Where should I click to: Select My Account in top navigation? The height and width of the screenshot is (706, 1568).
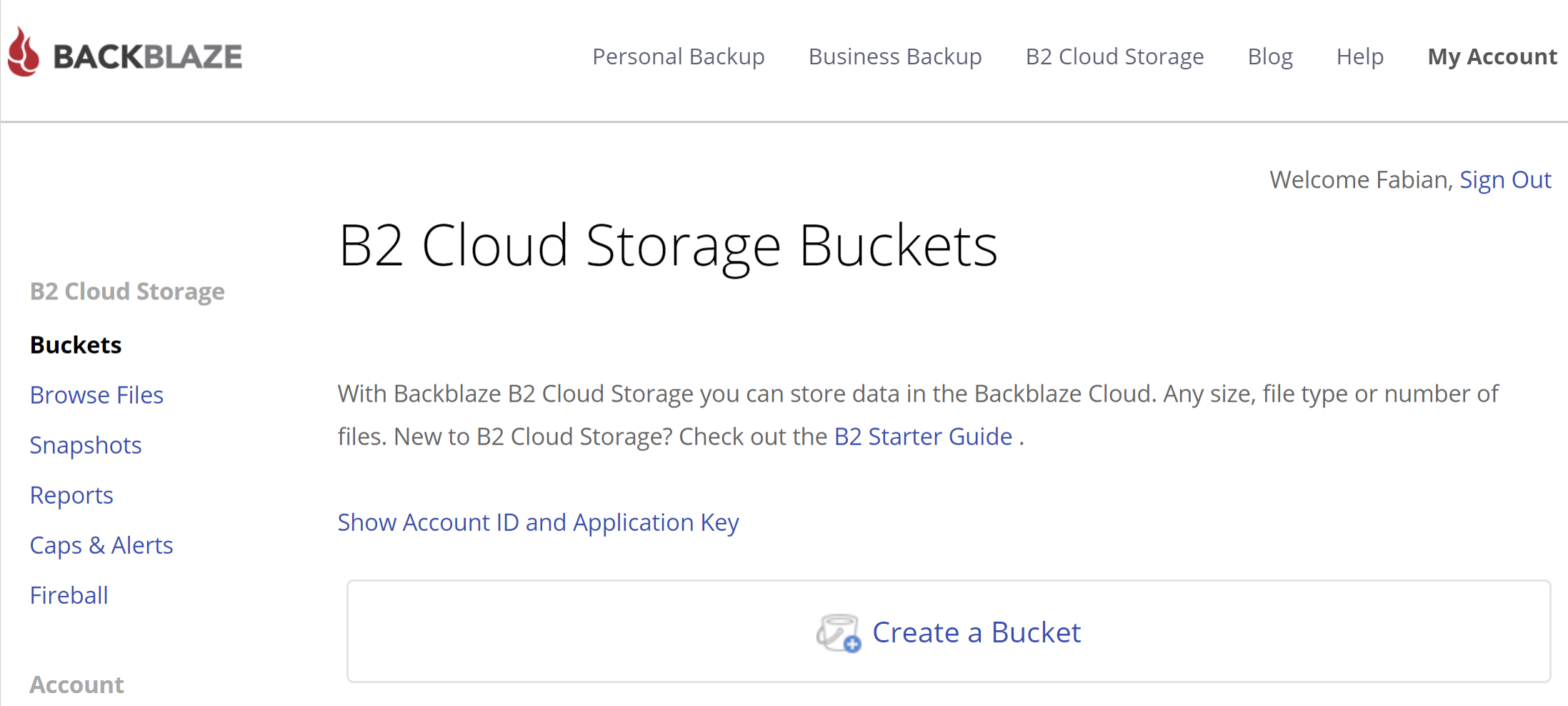(x=1492, y=56)
